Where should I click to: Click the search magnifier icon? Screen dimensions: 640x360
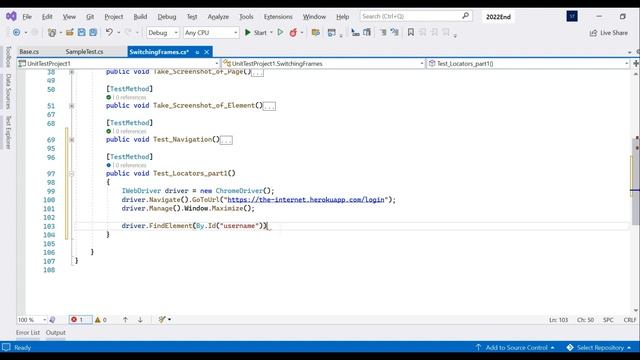point(465,16)
